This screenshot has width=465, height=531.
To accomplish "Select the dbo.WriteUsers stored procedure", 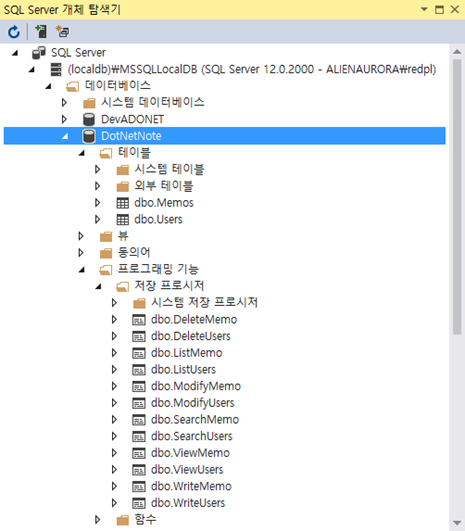I will 188,503.
